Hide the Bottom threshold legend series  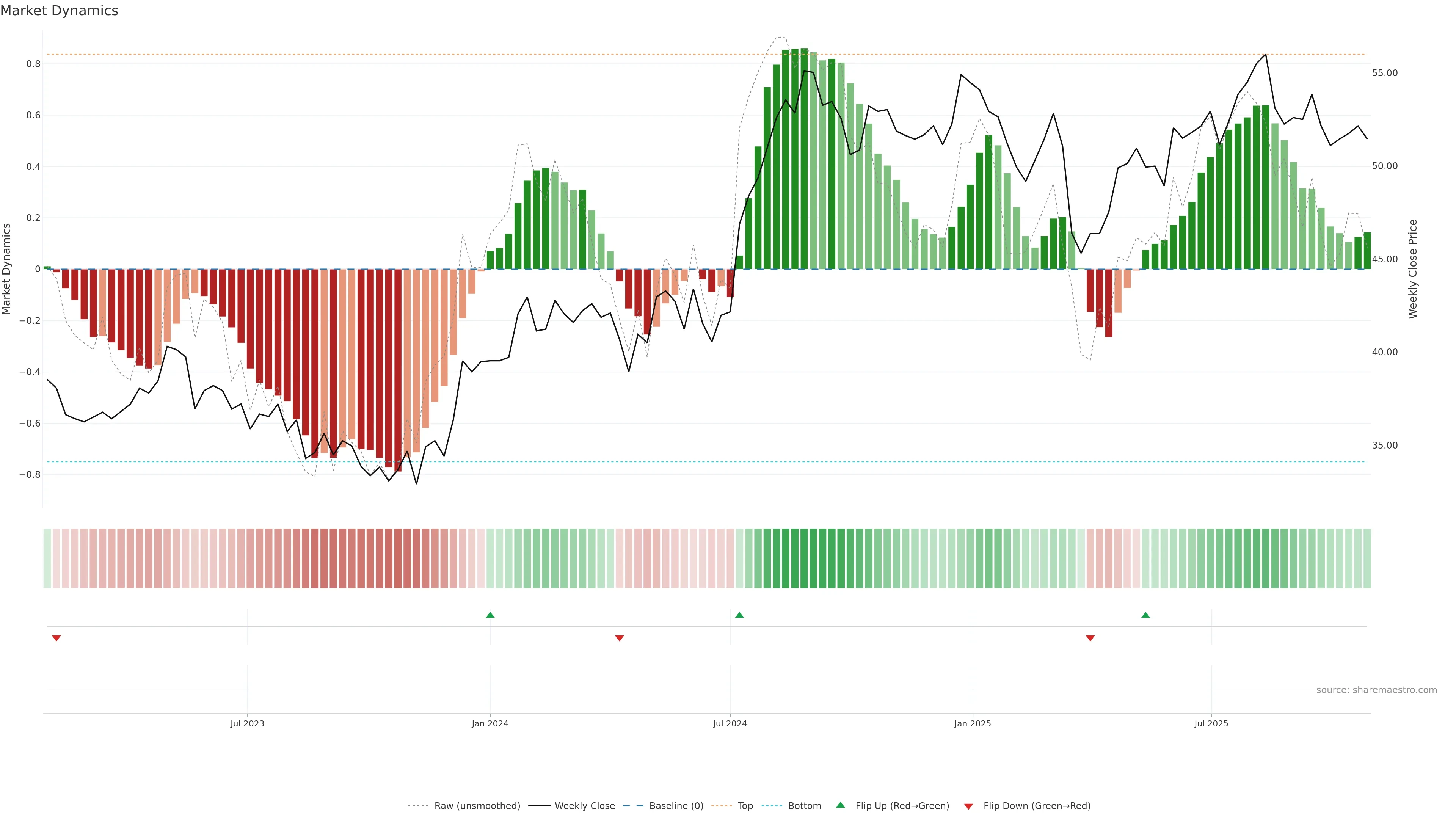point(804,806)
